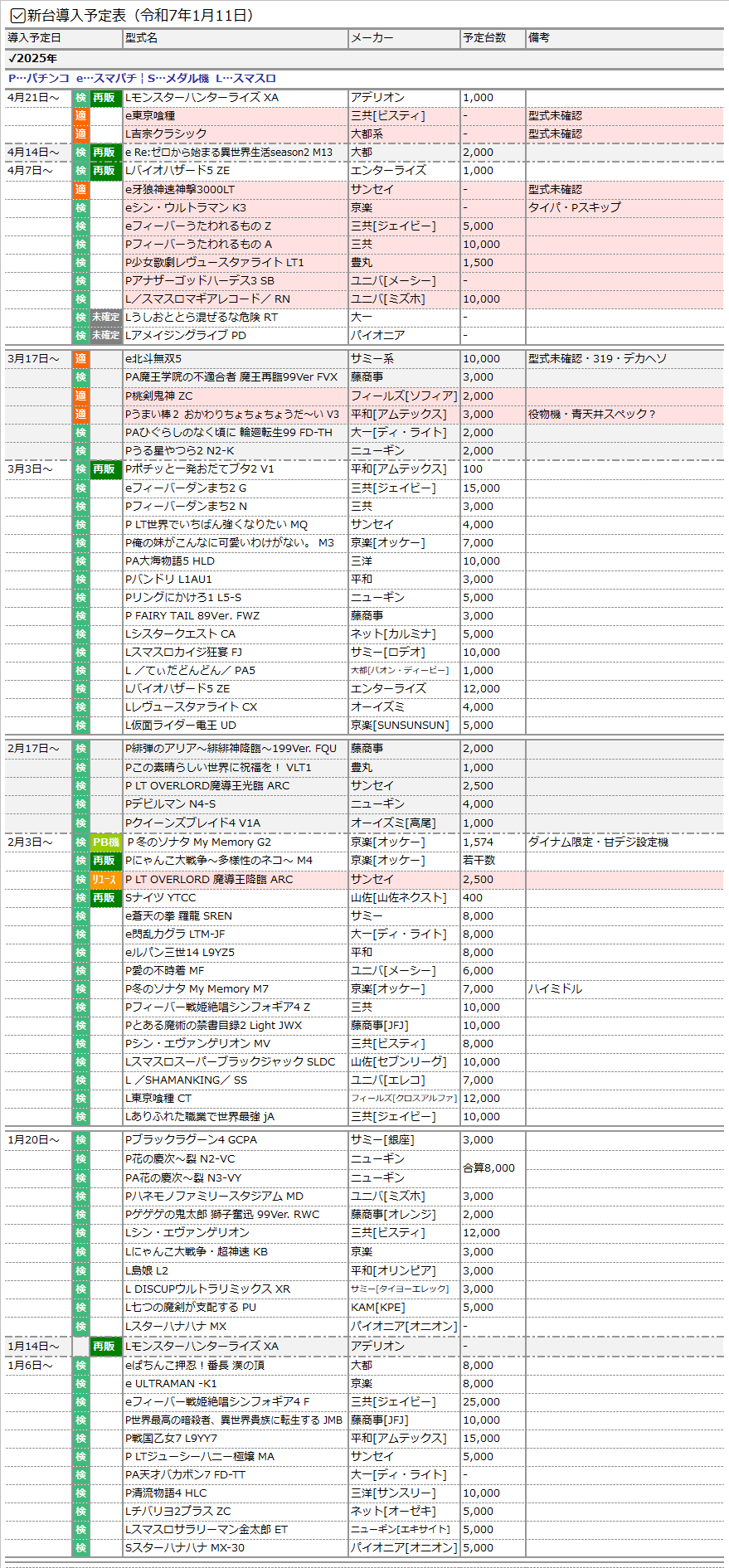Click the 検 badge beside e蒼天の拳 羅龍 SREN
The height and width of the screenshot is (1568, 729).
[x=80, y=916]
